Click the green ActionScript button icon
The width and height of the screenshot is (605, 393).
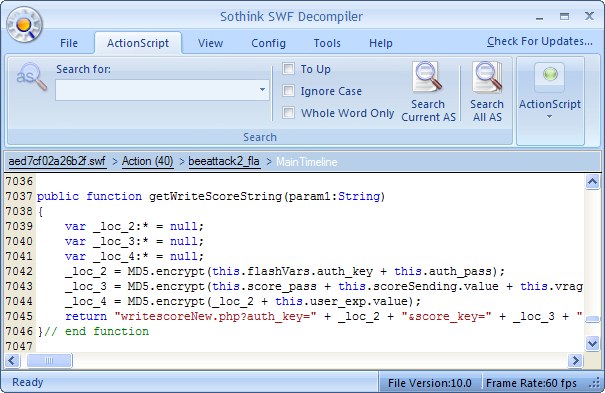(x=550, y=77)
